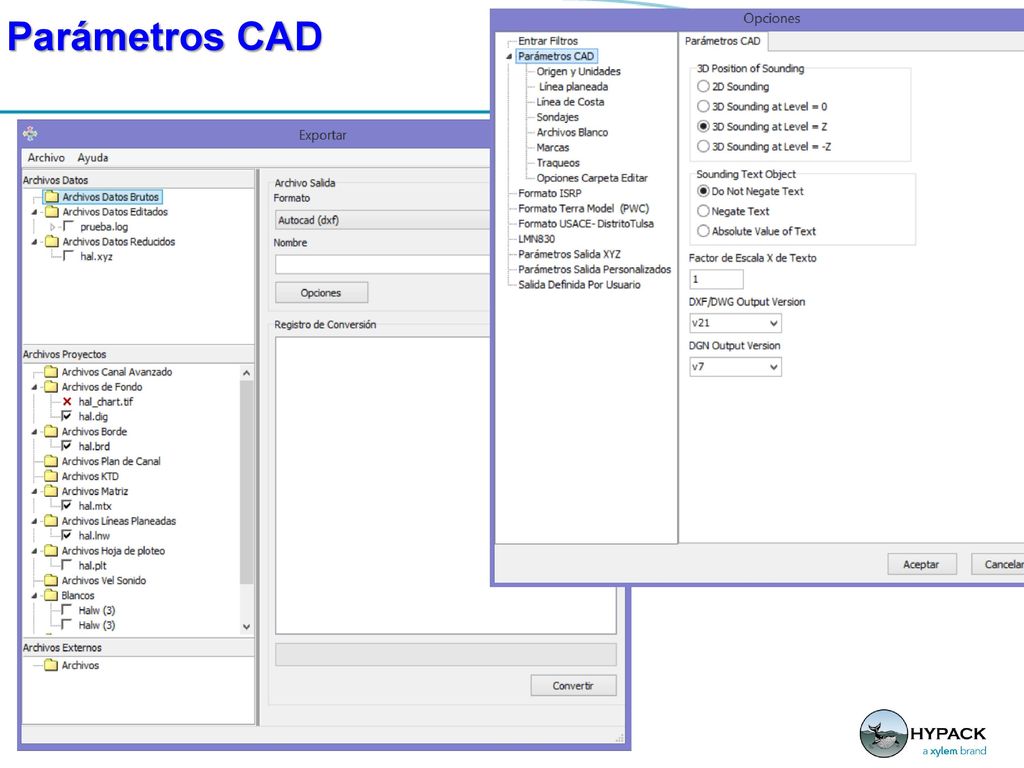This screenshot has height=768, width=1024.
Task: Click the Archivos Líneas Planeadas folder icon
Action: pos(51,521)
